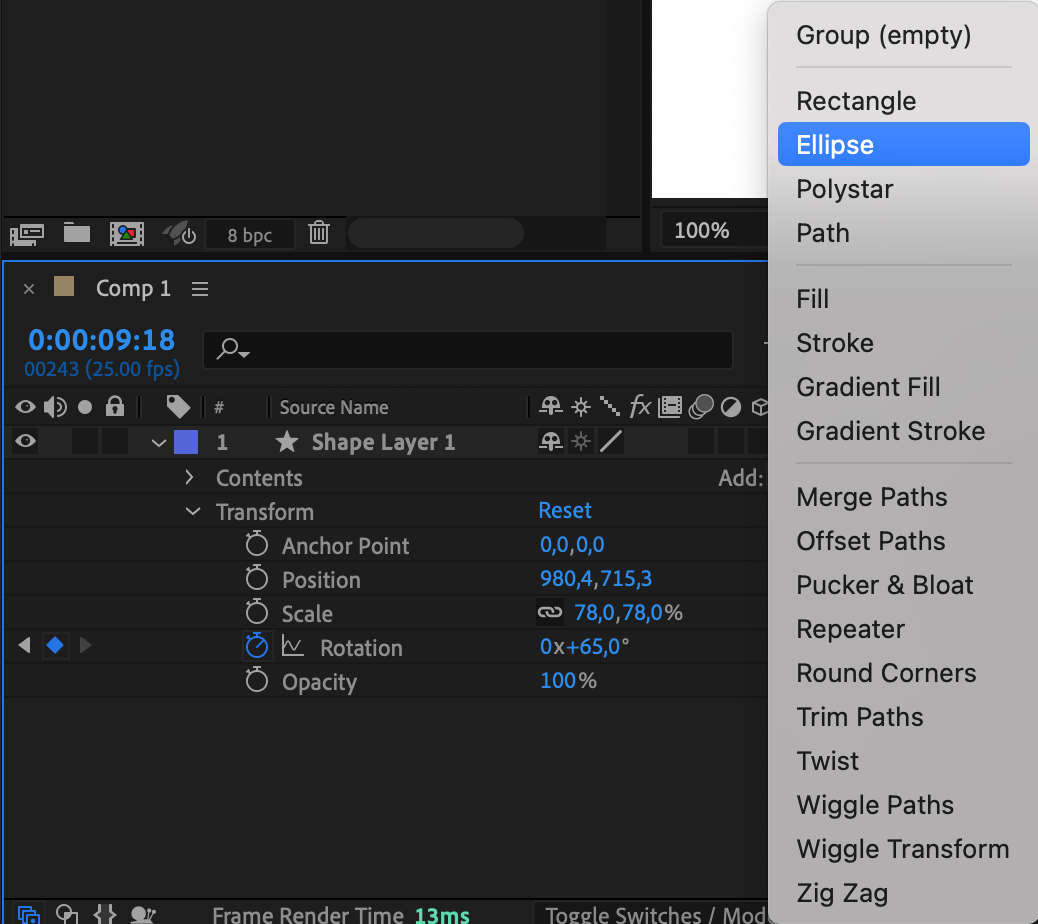This screenshot has height=924, width=1038.
Task: Select Trim Paths from the menu
Action: pyautogui.click(x=859, y=717)
